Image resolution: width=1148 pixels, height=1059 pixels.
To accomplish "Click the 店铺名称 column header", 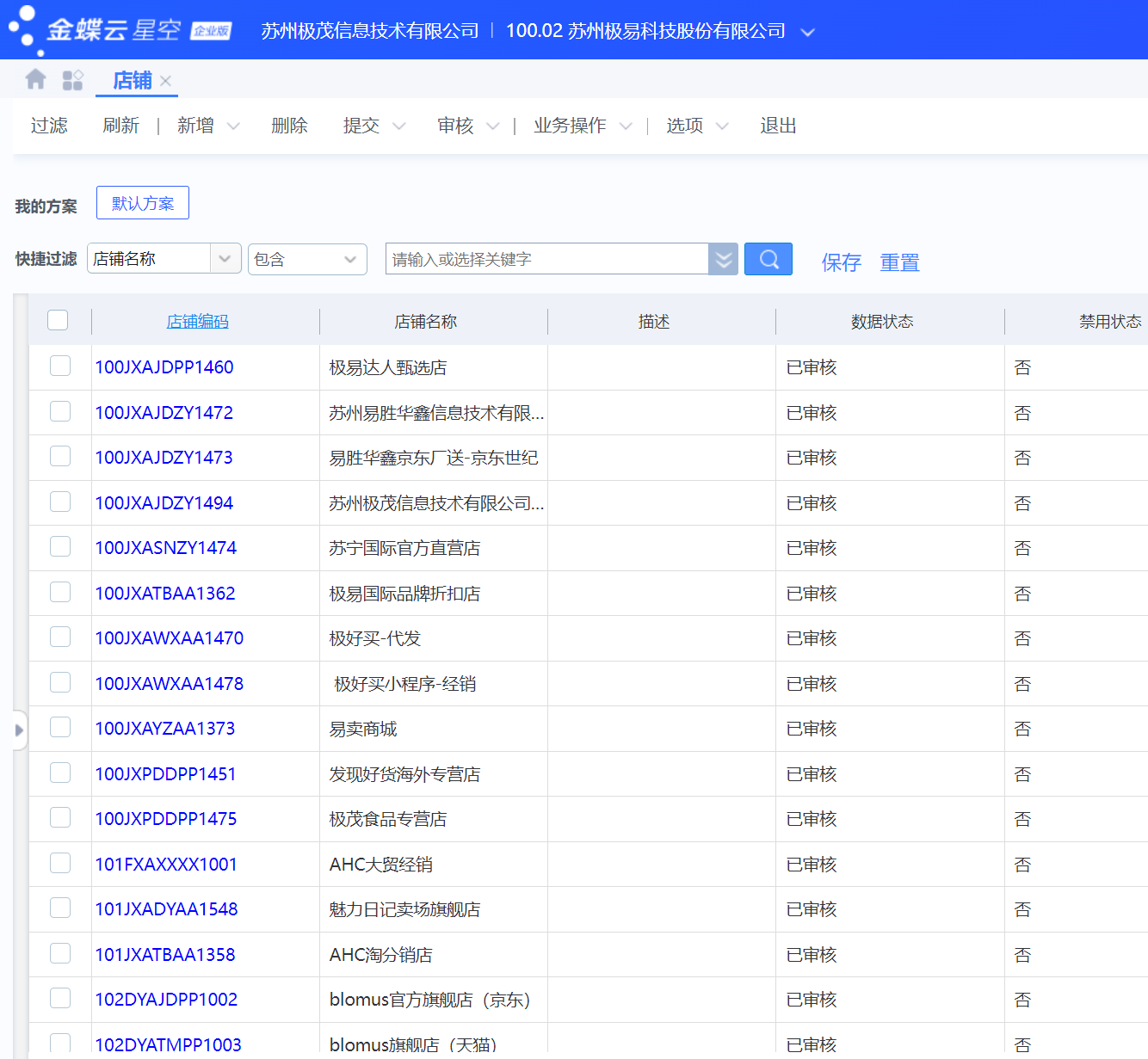I will [x=426, y=322].
